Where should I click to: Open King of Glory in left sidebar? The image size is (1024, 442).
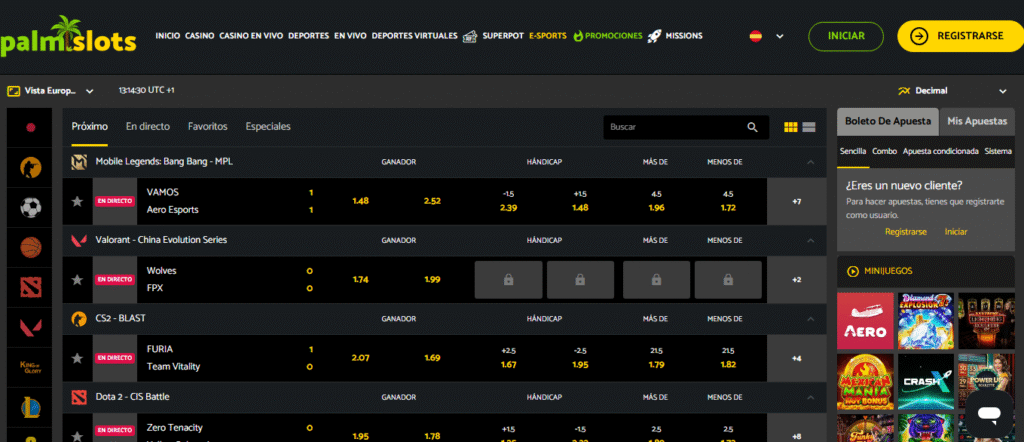point(30,367)
